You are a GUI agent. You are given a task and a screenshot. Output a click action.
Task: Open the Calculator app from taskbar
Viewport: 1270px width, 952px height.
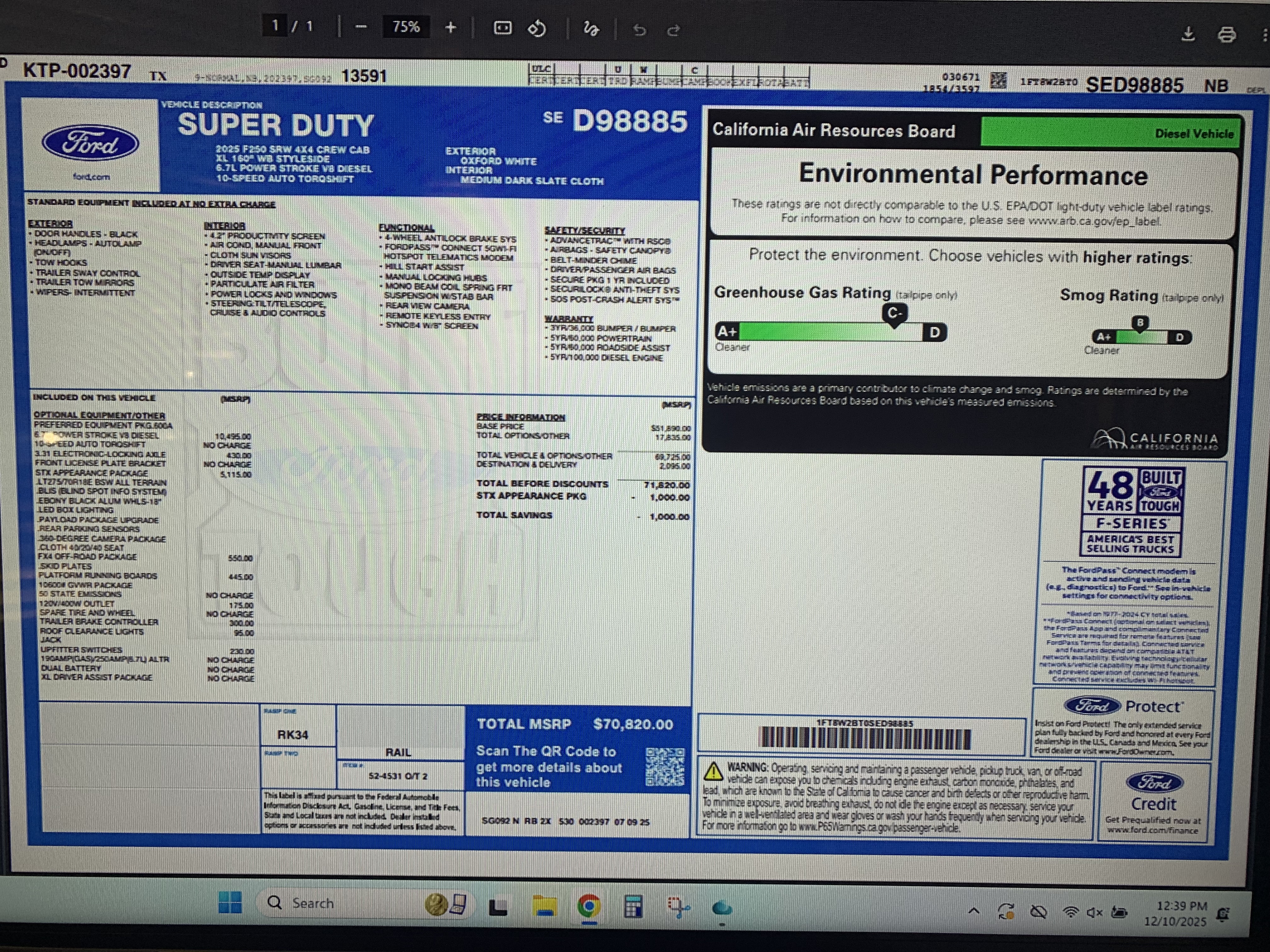pos(633,907)
